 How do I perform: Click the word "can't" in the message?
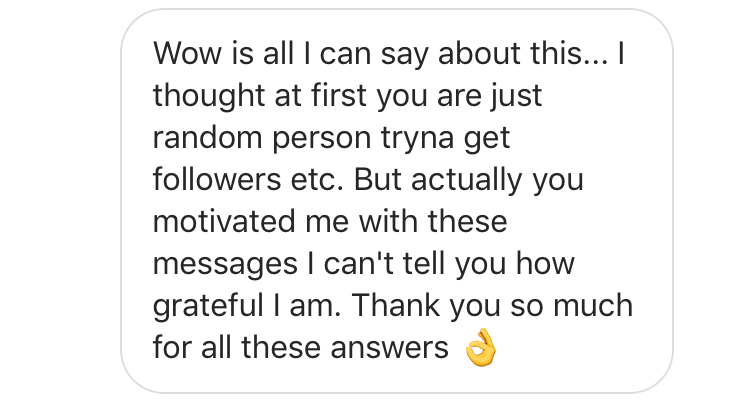tap(358, 264)
